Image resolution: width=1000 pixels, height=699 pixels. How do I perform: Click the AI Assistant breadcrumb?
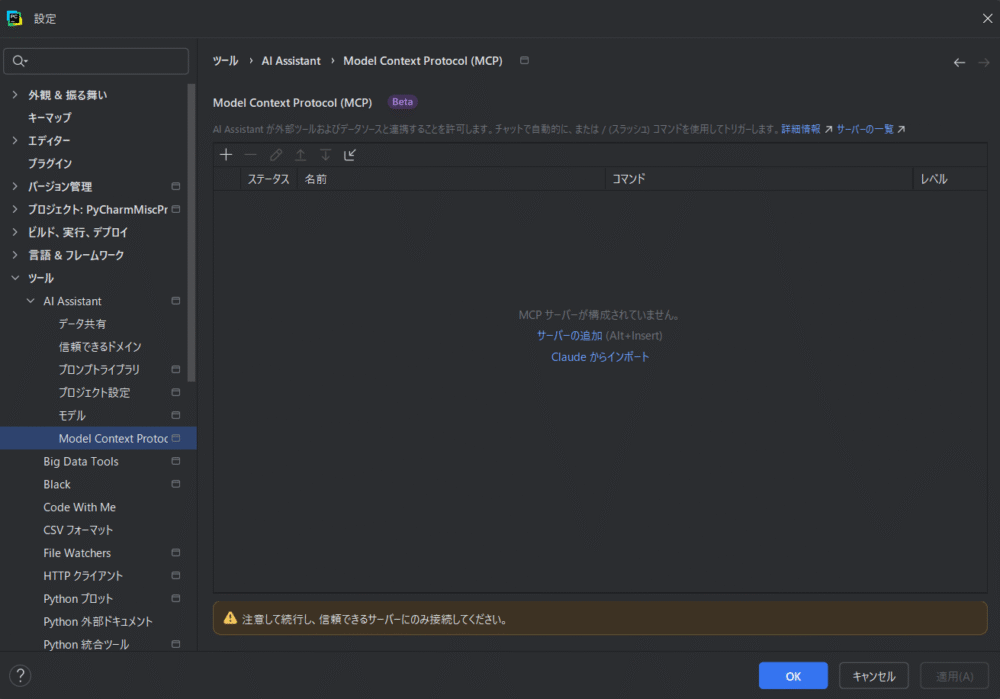(x=291, y=61)
